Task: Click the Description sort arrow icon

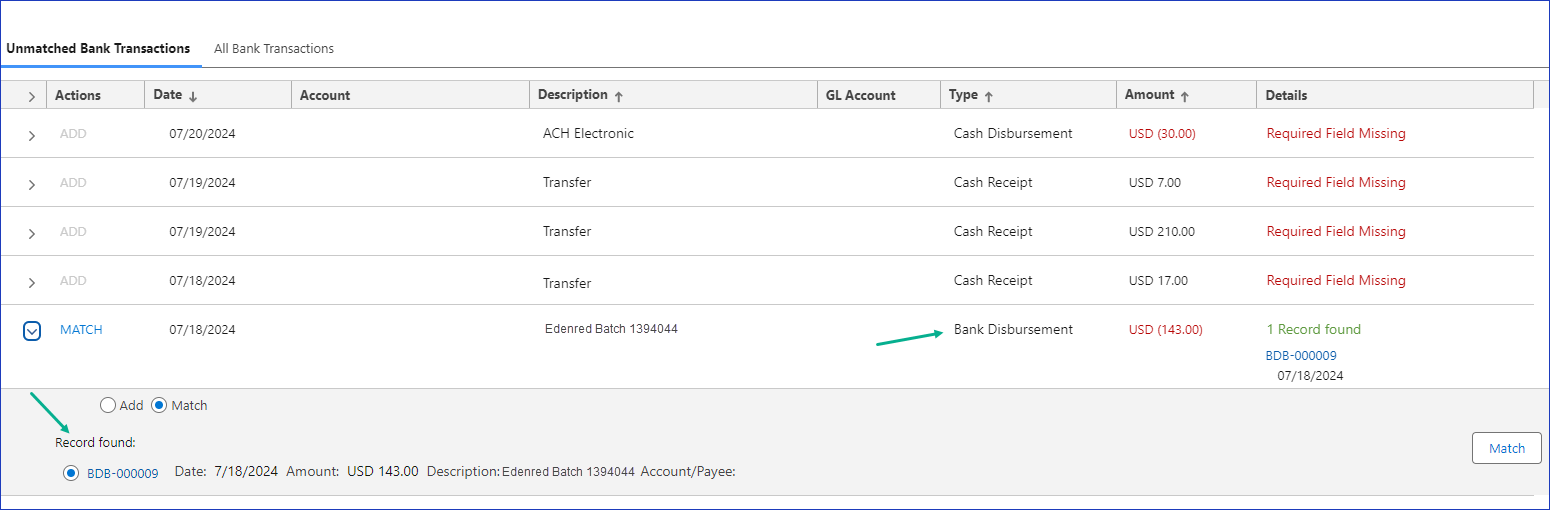Action: click(619, 96)
